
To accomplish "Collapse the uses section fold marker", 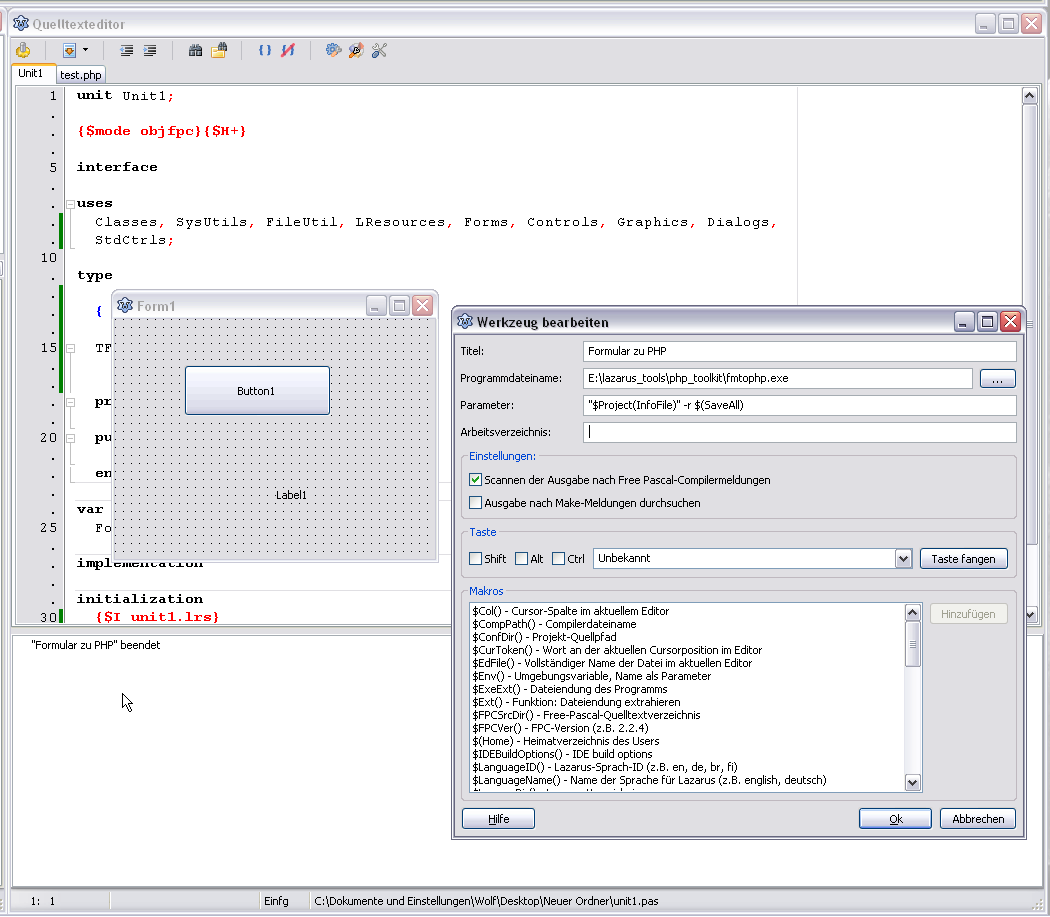I will coord(70,204).
